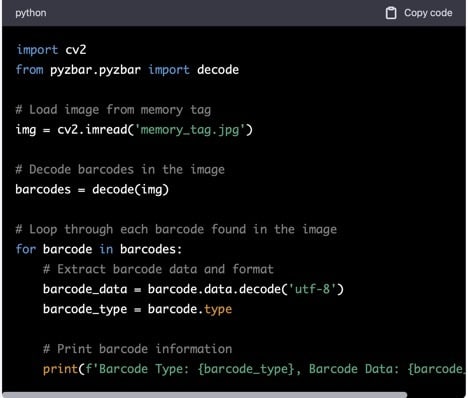Click the print statement with Barcode Type
Screen dimensions: 468x398
(x=254, y=369)
